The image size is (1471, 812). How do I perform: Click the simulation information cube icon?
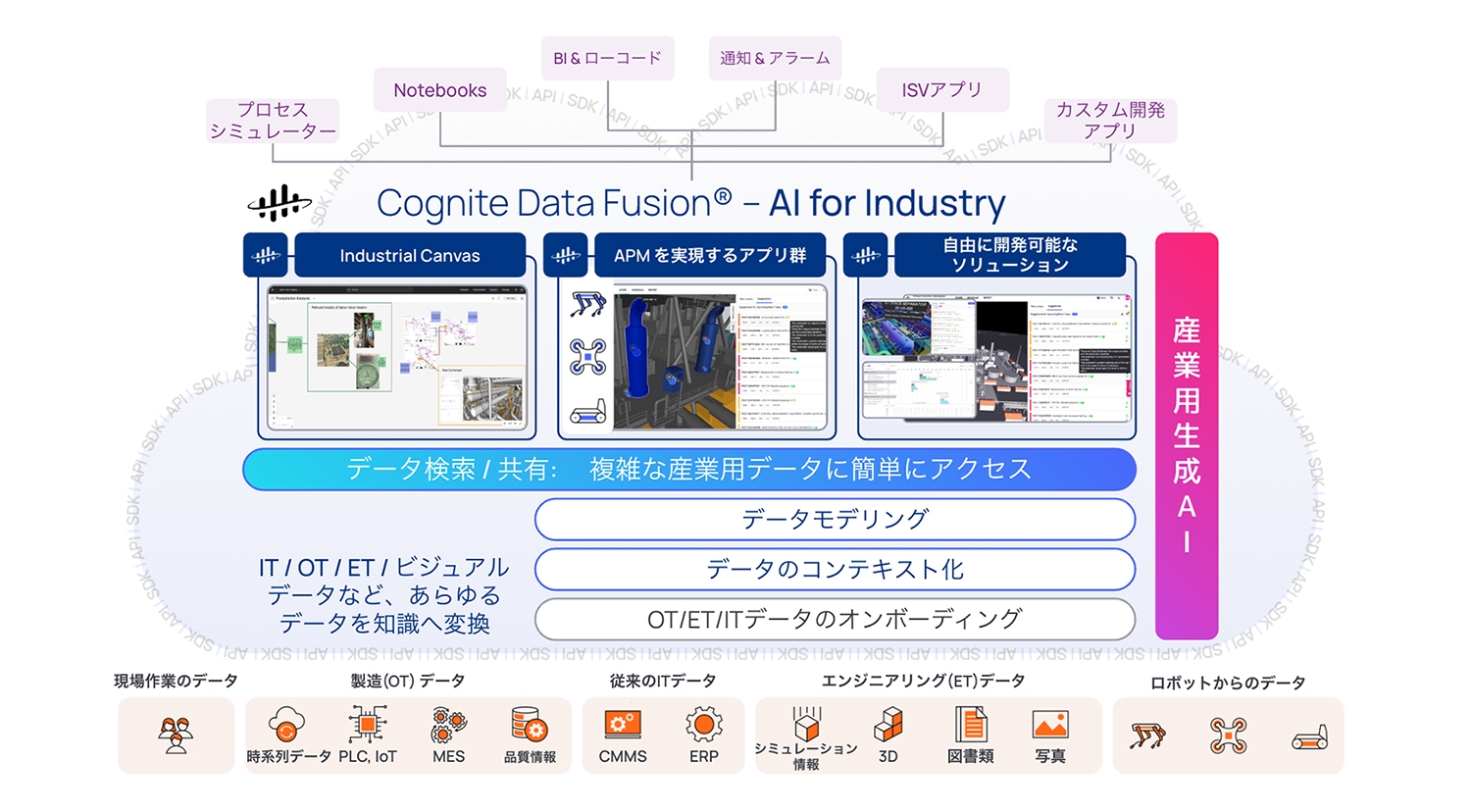(x=806, y=726)
